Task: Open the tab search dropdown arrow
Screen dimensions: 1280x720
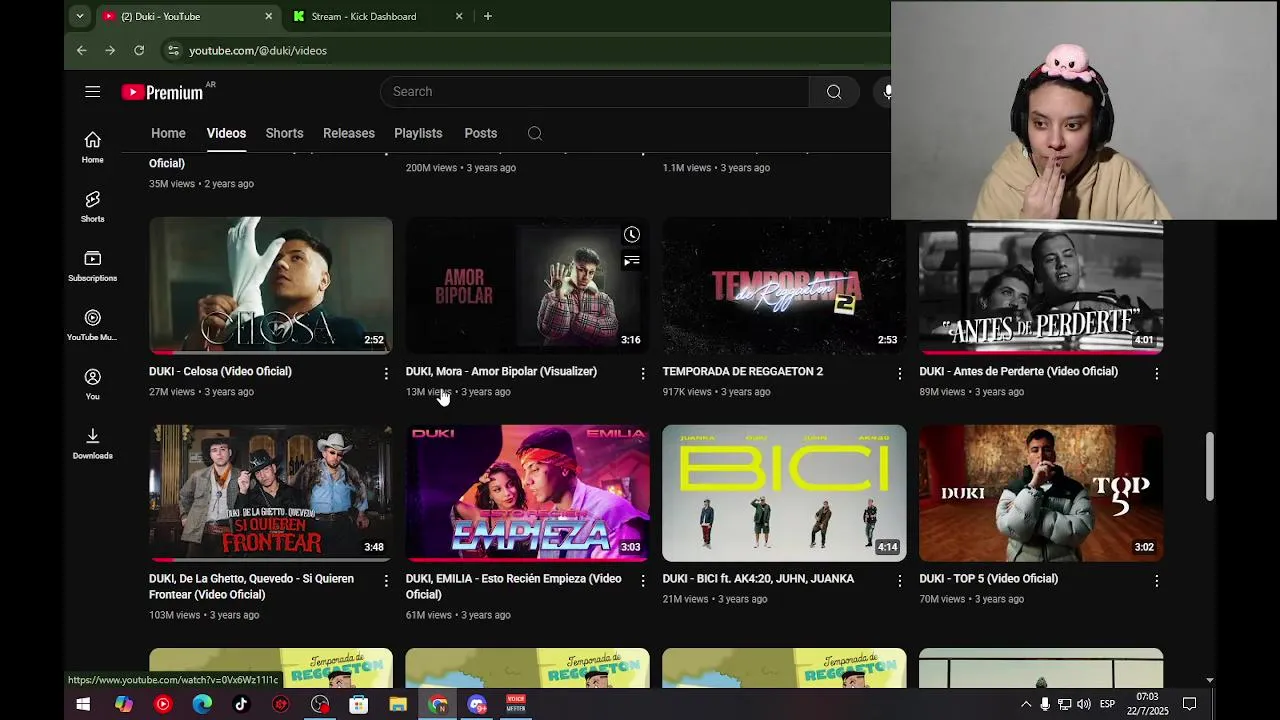Action: 80,16
